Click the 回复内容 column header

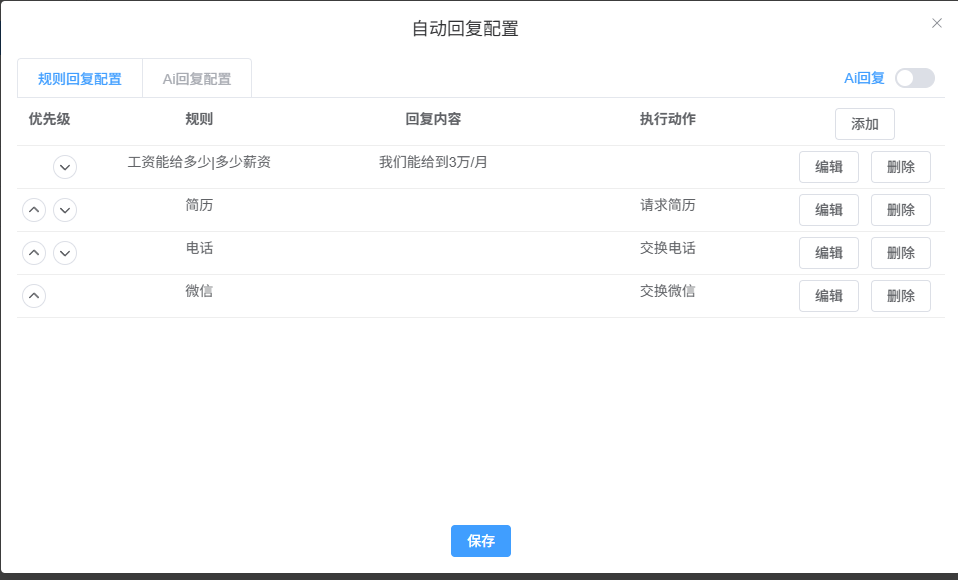point(433,119)
